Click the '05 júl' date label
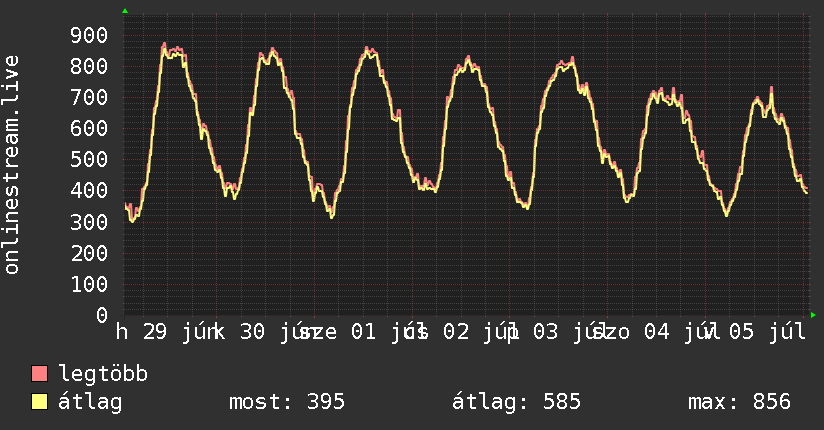 point(767,332)
